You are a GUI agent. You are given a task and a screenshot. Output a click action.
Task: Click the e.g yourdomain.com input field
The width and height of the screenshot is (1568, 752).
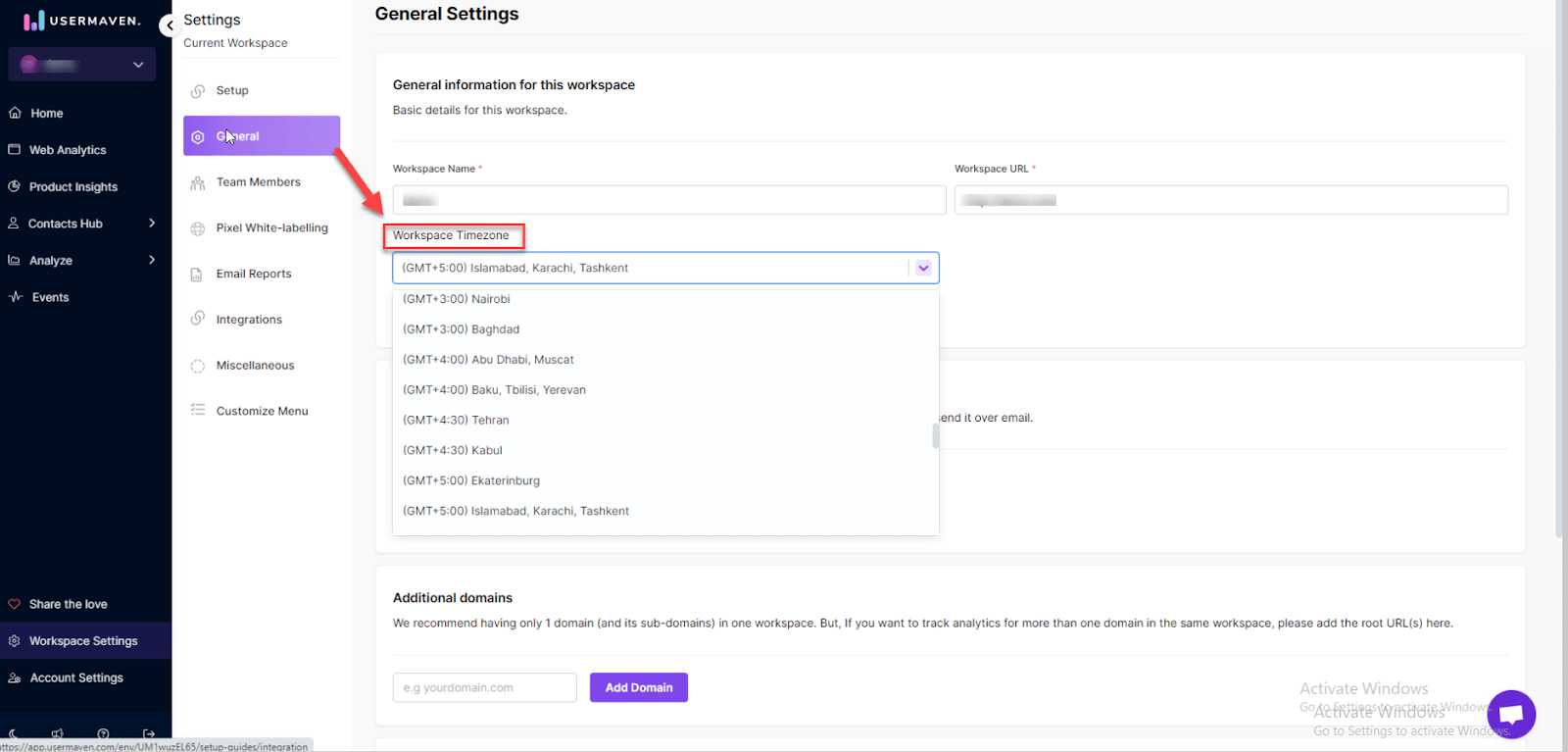[484, 687]
